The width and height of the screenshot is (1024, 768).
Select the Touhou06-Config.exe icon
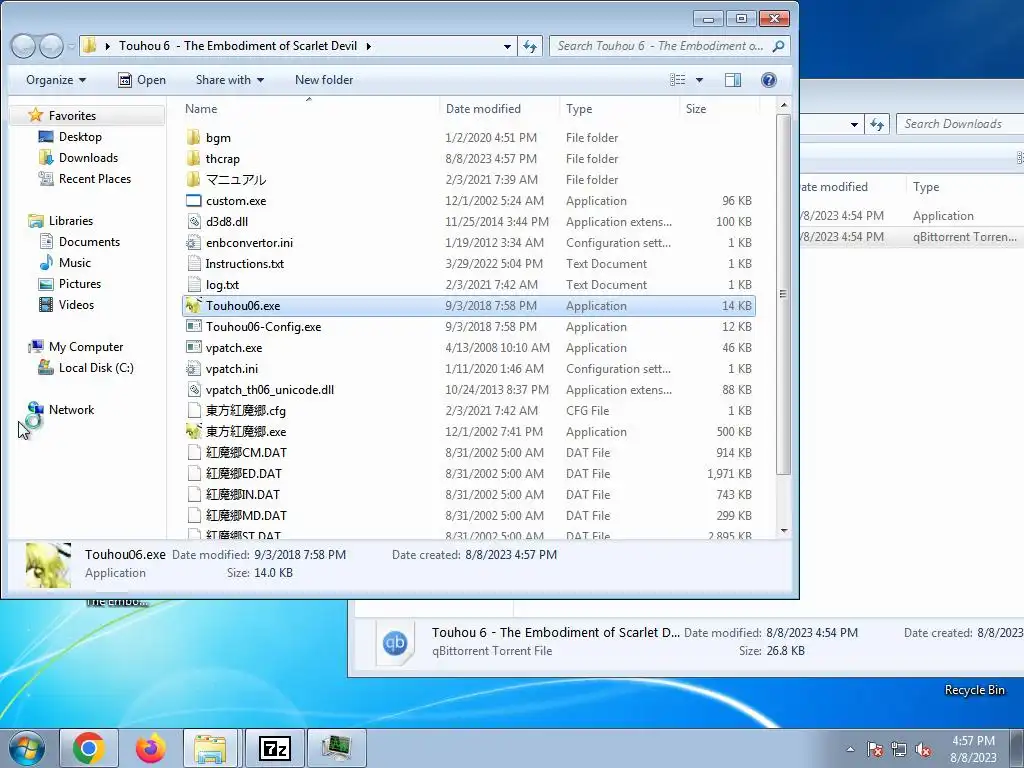click(x=193, y=327)
